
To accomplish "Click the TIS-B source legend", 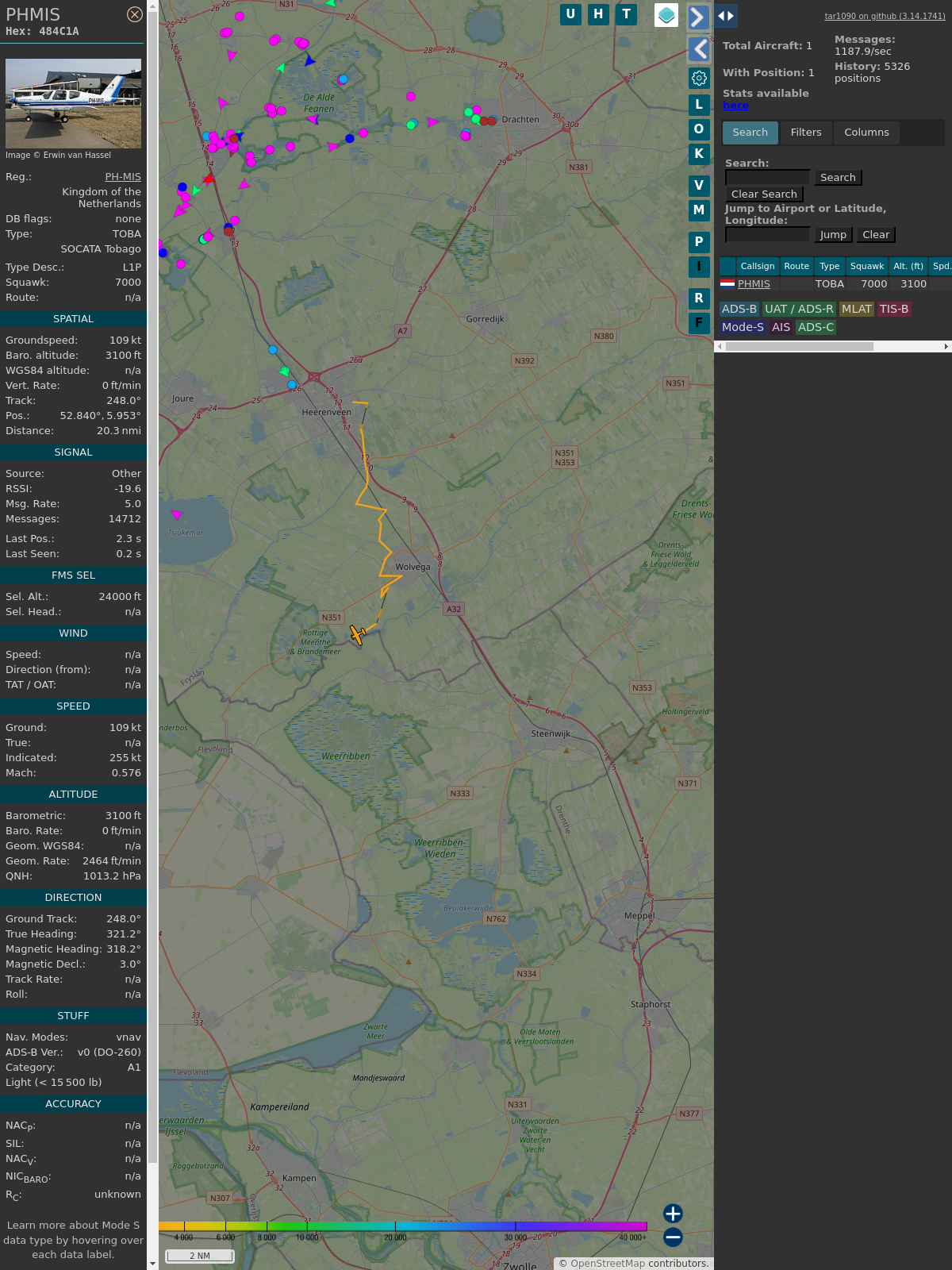I will point(894,310).
